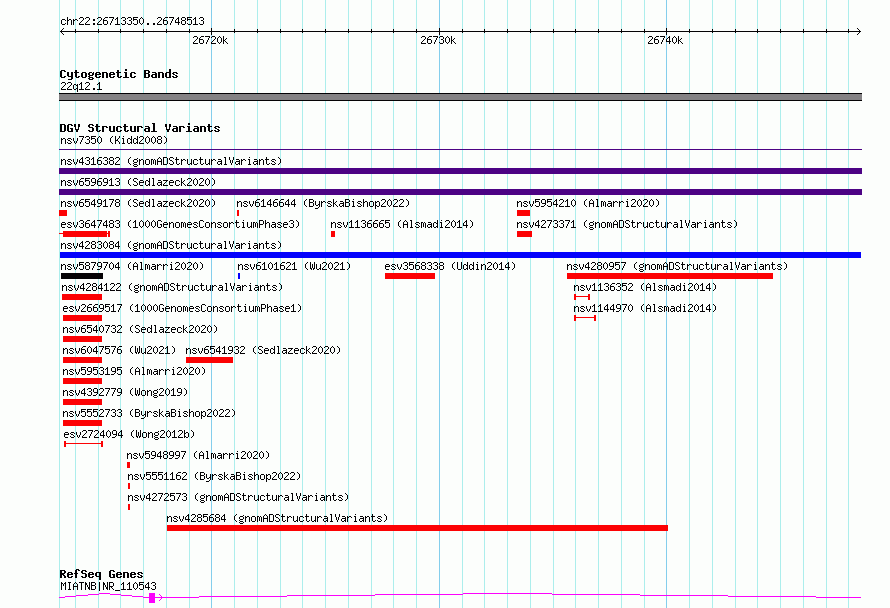This screenshot has height=608, width=890.
Task: Click the right arrowhead of the ruler
Action: 859,31
